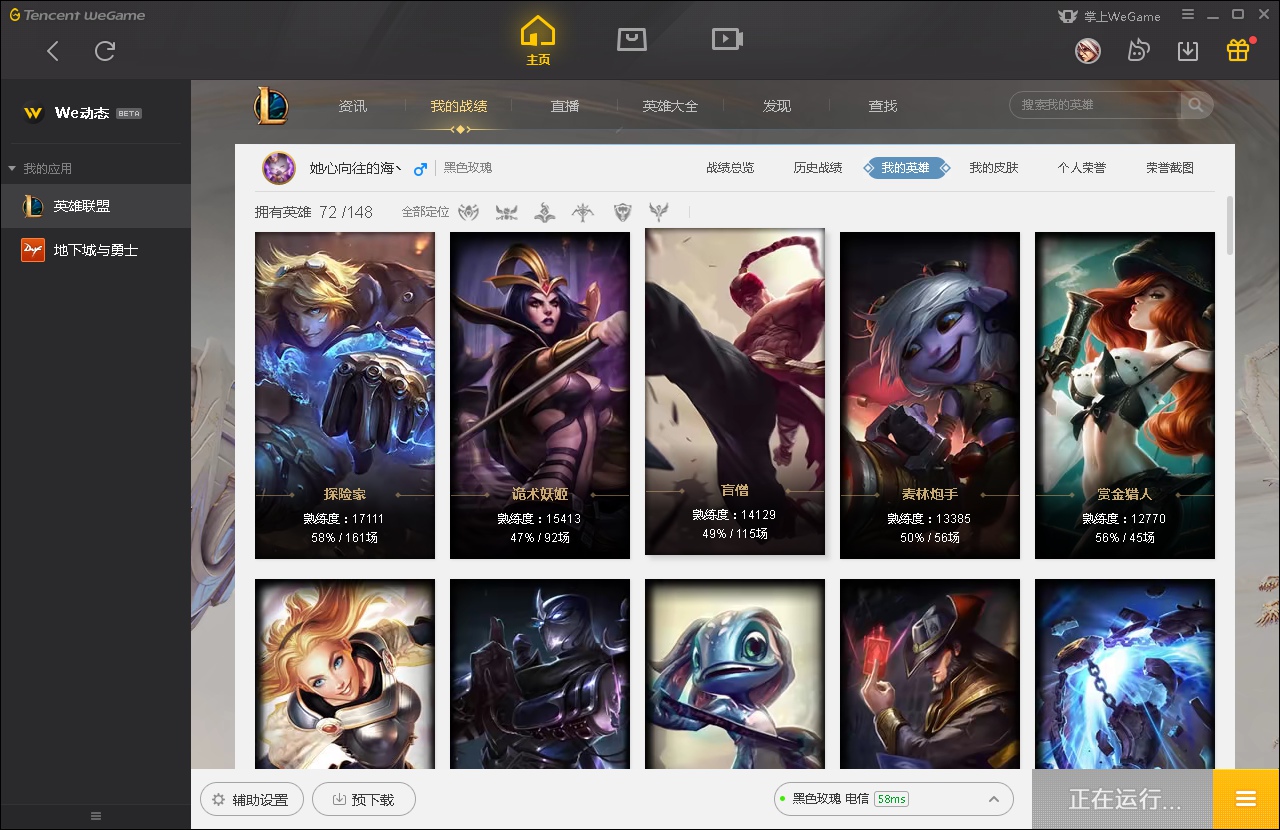Click the Tencent WeGame title logo
This screenshot has height=830, width=1280.
77,15
